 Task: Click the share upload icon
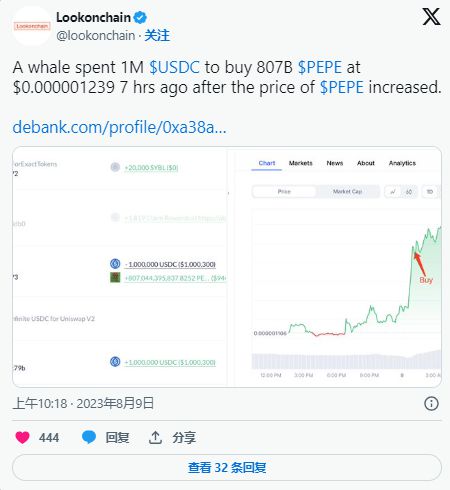click(155, 437)
